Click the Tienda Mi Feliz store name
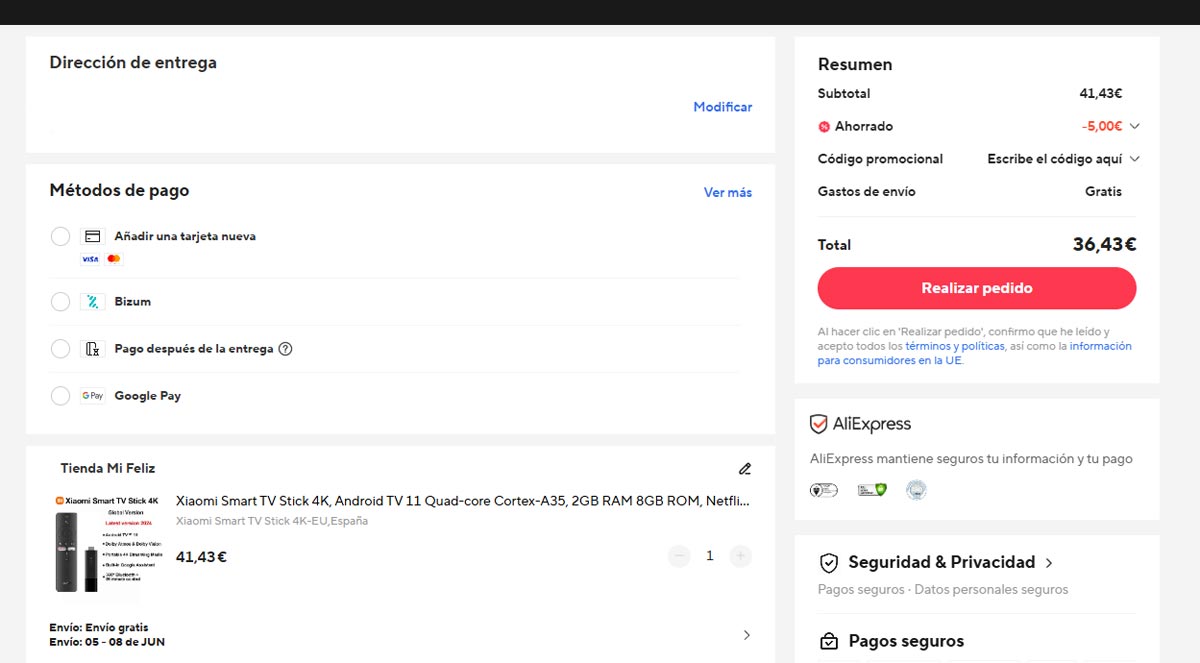The image size is (1200, 663). click(108, 468)
